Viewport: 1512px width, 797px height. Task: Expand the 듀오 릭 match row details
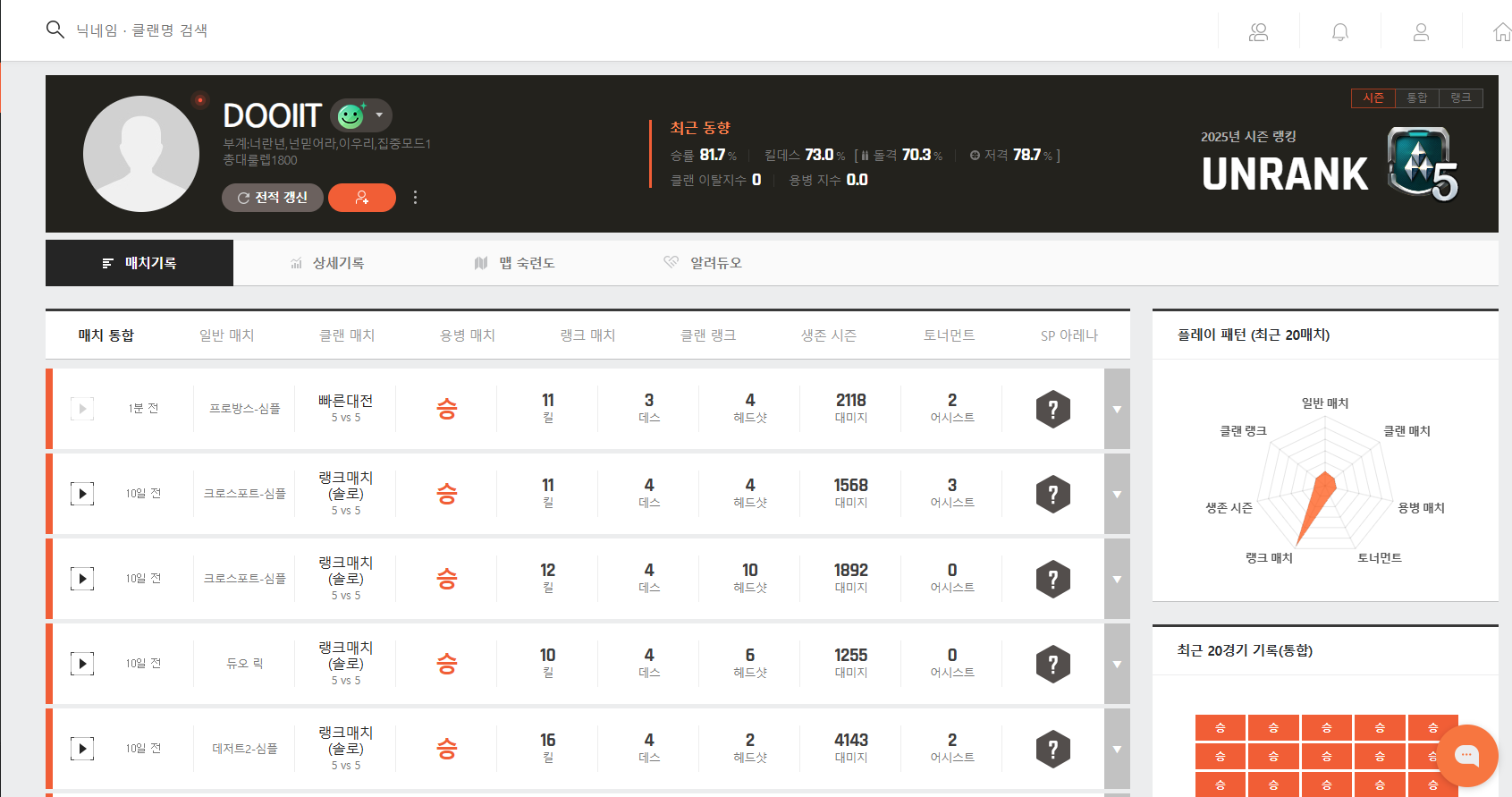pyautogui.click(x=1117, y=664)
